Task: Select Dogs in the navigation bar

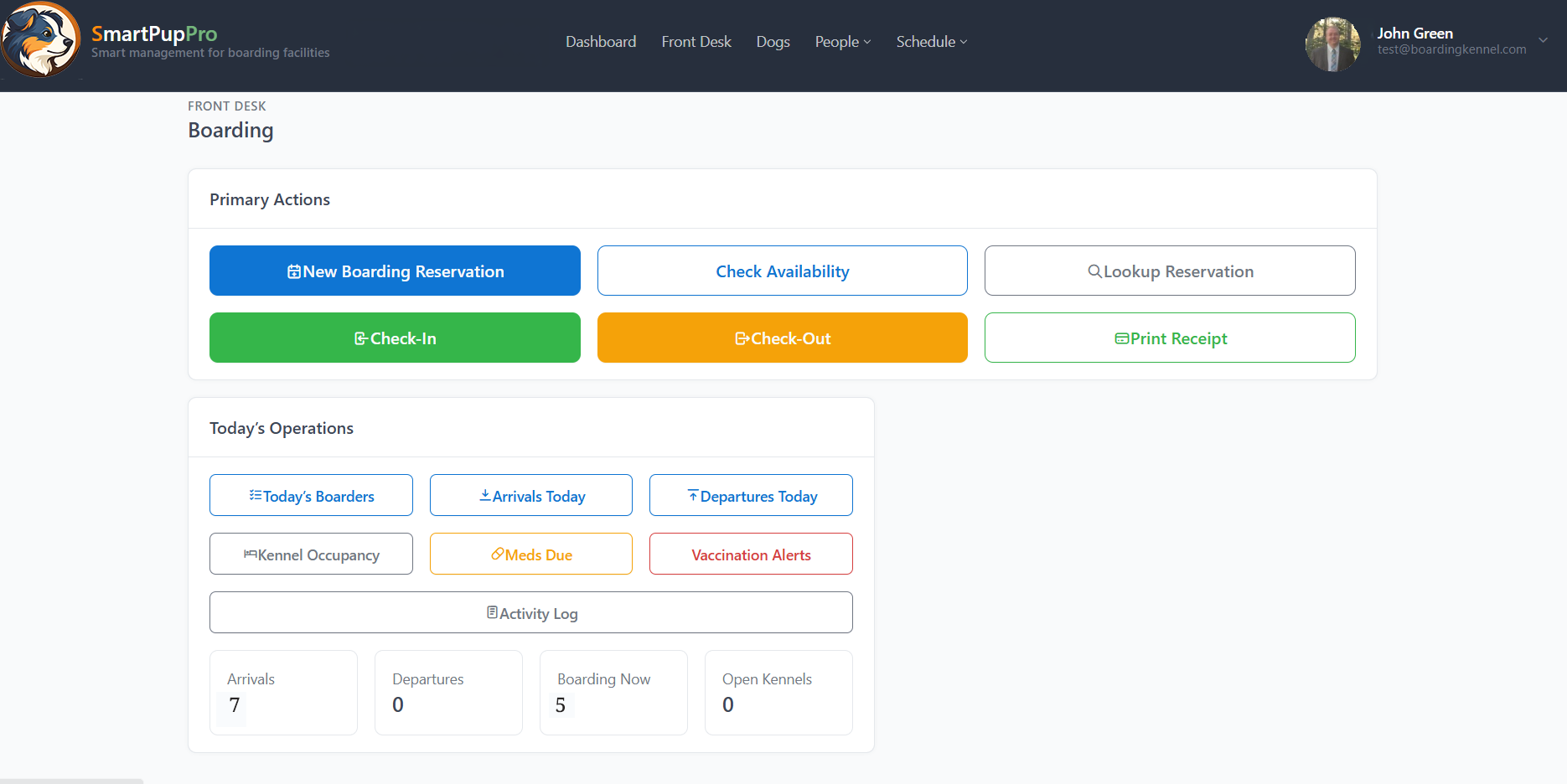Action: [x=772, y=41]
